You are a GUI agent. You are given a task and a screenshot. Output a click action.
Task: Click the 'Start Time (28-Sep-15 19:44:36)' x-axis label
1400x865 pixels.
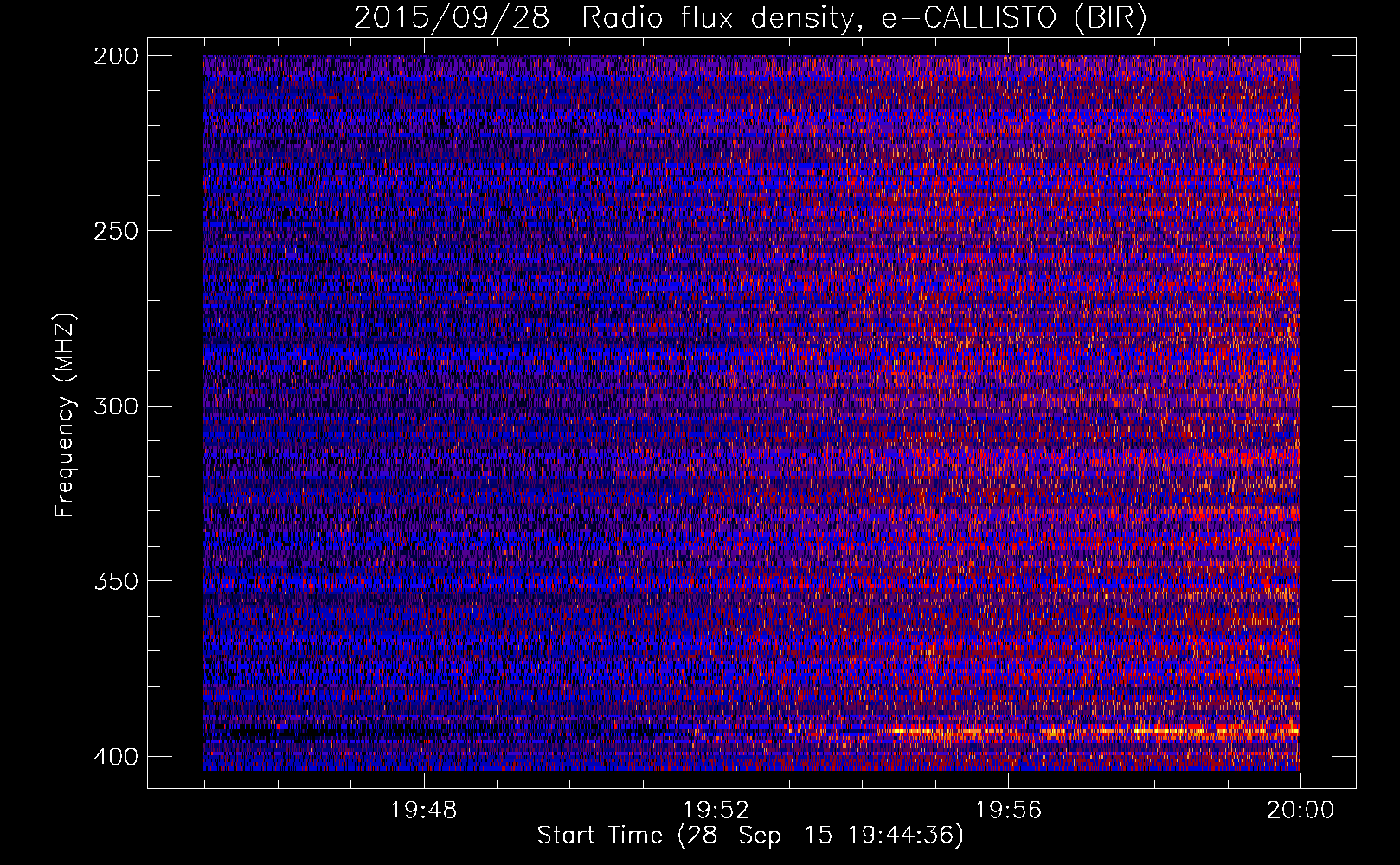click(x=750, y=836)
